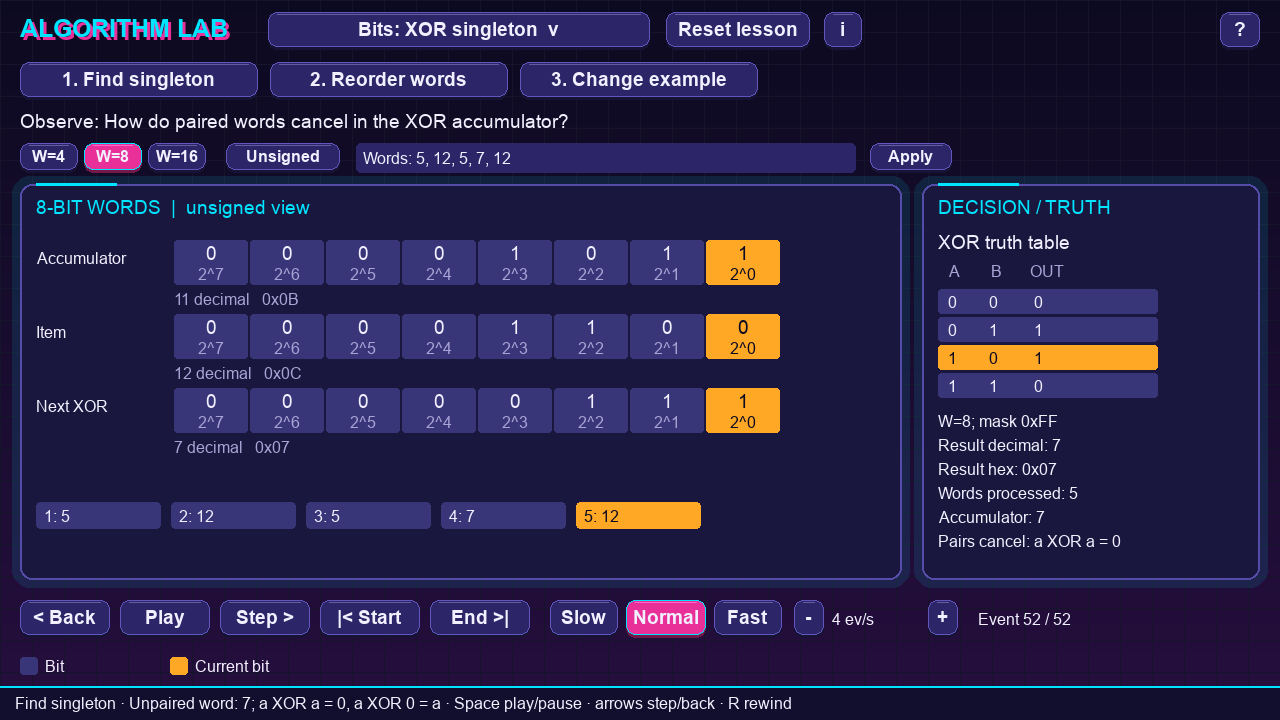Jump to the start with |< Start

370,618
